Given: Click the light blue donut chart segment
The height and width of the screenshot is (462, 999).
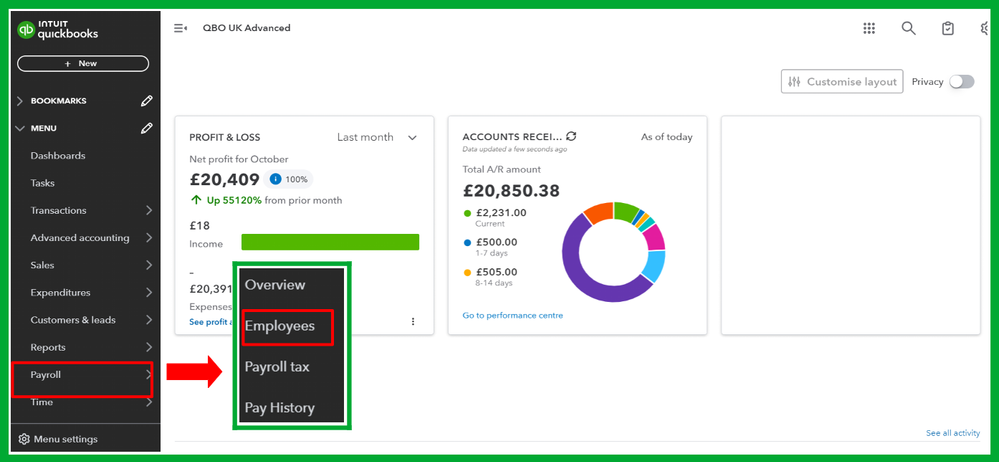Looking at the screenshot, I should pyautogui.click(x=654, y=266).
